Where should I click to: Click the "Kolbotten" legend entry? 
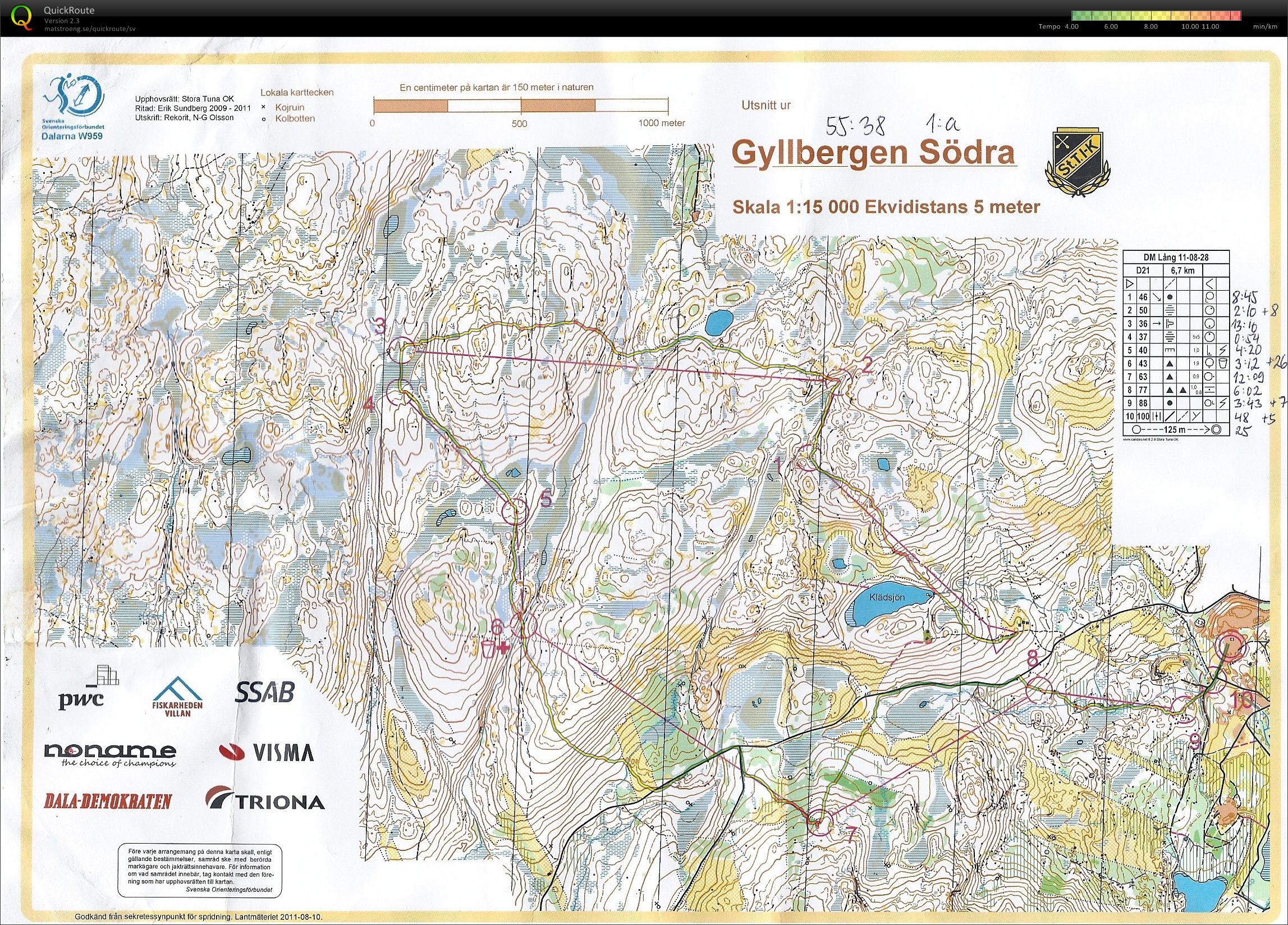click(295, 118)
